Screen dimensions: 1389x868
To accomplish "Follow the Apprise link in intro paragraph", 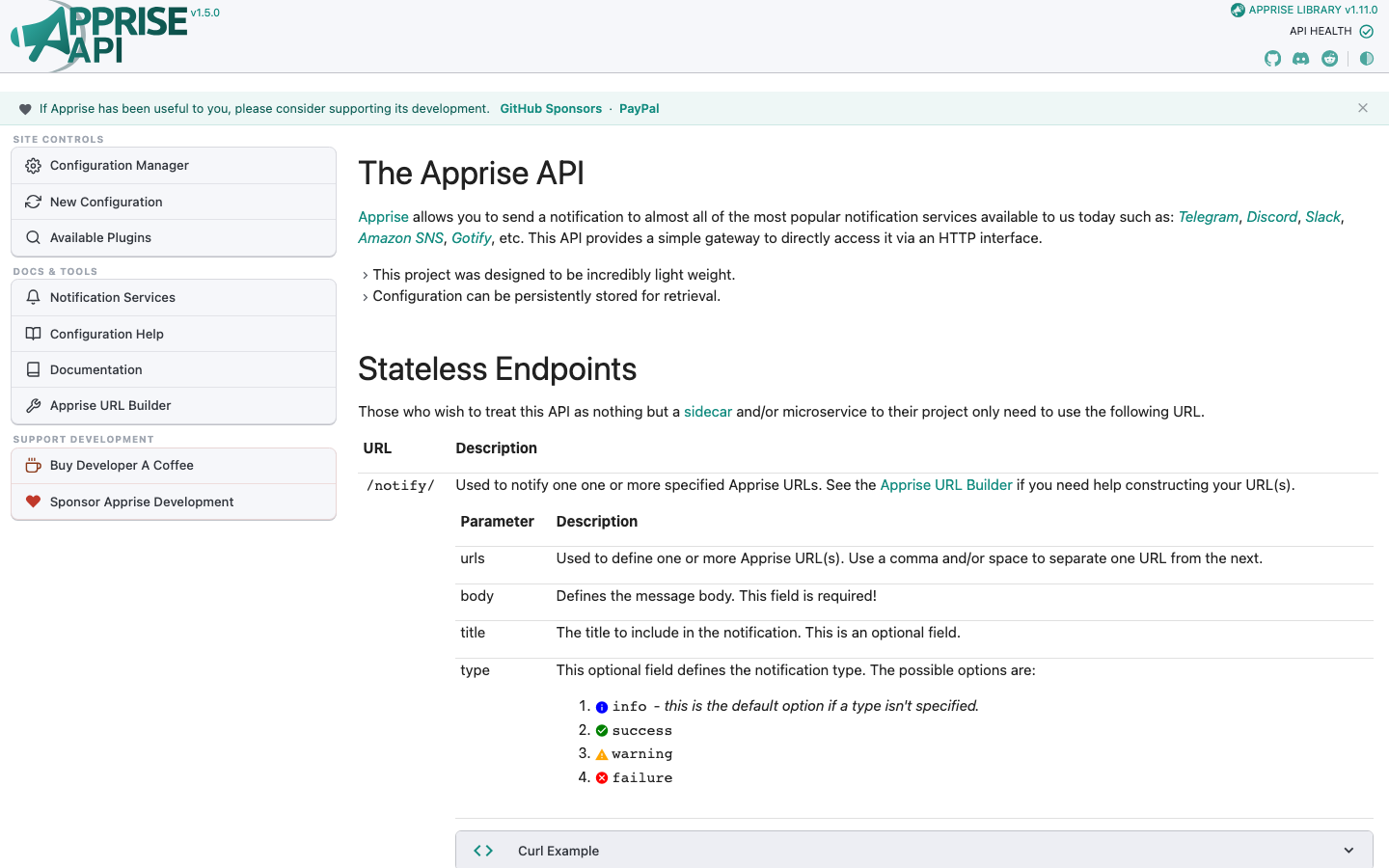I will 383,217.
